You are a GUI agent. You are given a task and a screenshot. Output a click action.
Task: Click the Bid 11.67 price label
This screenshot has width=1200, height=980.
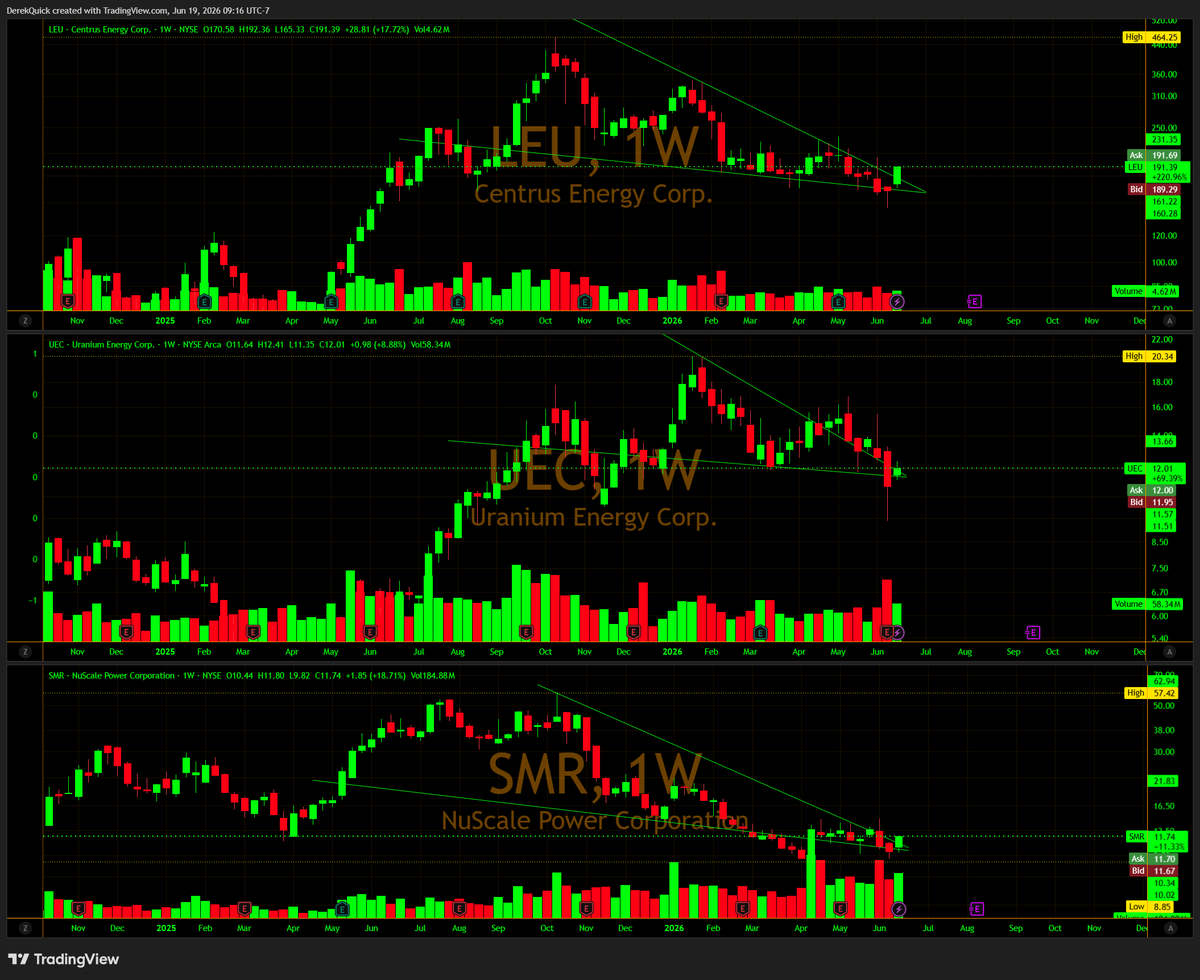click(1152, 871)
